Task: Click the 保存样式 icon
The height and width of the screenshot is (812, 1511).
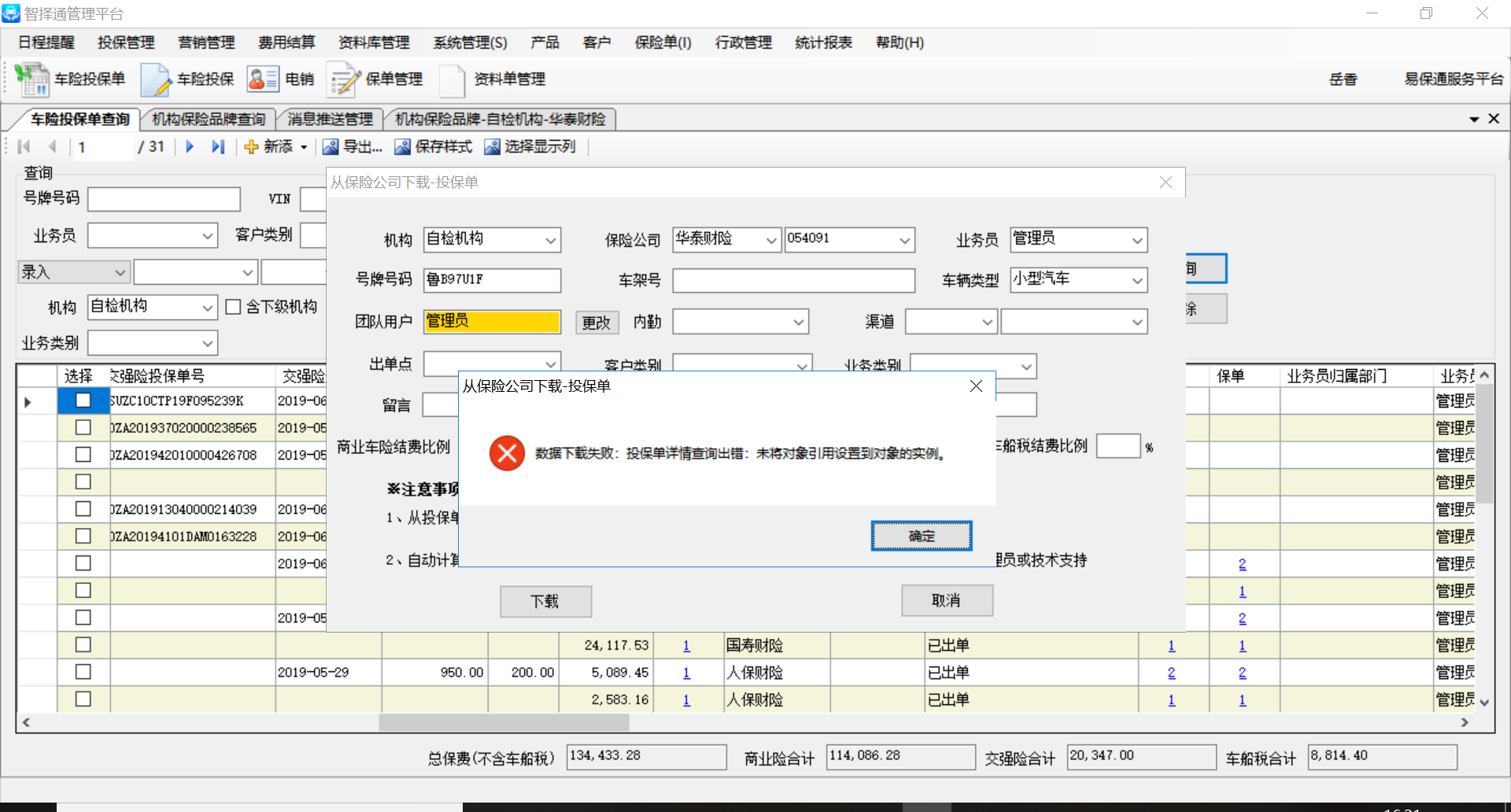Action: pos(402,147)
